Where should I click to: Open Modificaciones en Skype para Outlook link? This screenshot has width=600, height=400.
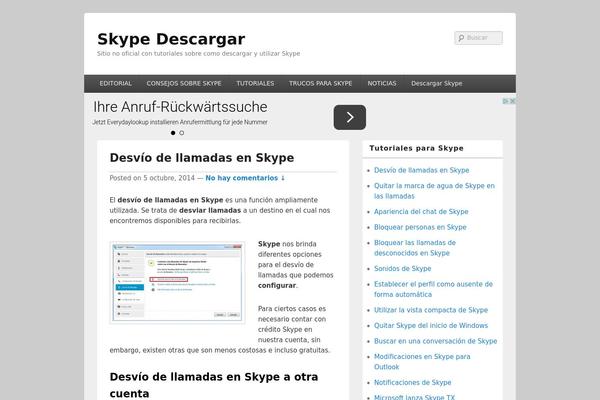[422, 362]
